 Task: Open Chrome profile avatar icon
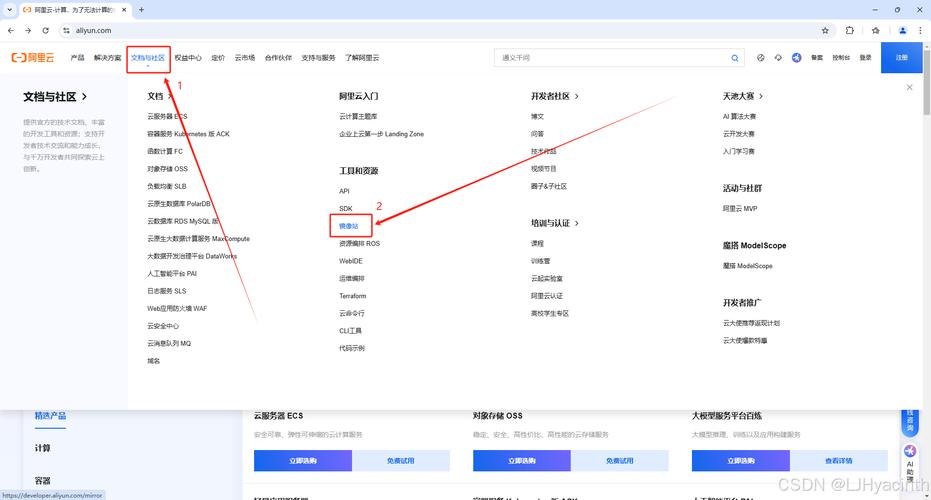[x=902, y=30]
